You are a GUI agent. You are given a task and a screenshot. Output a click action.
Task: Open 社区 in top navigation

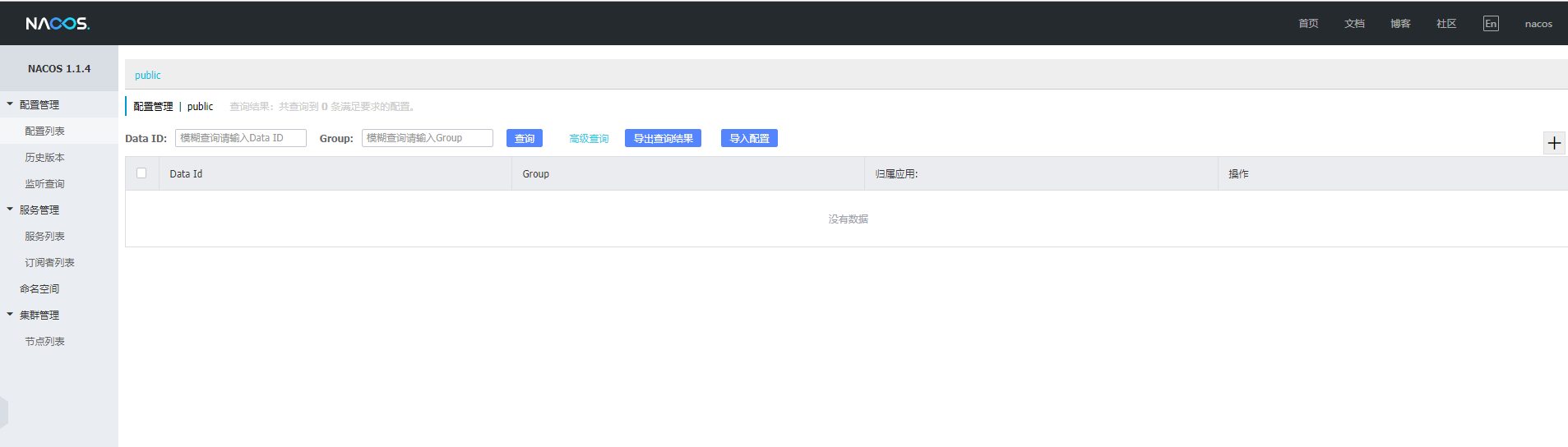click(1446, 24)
